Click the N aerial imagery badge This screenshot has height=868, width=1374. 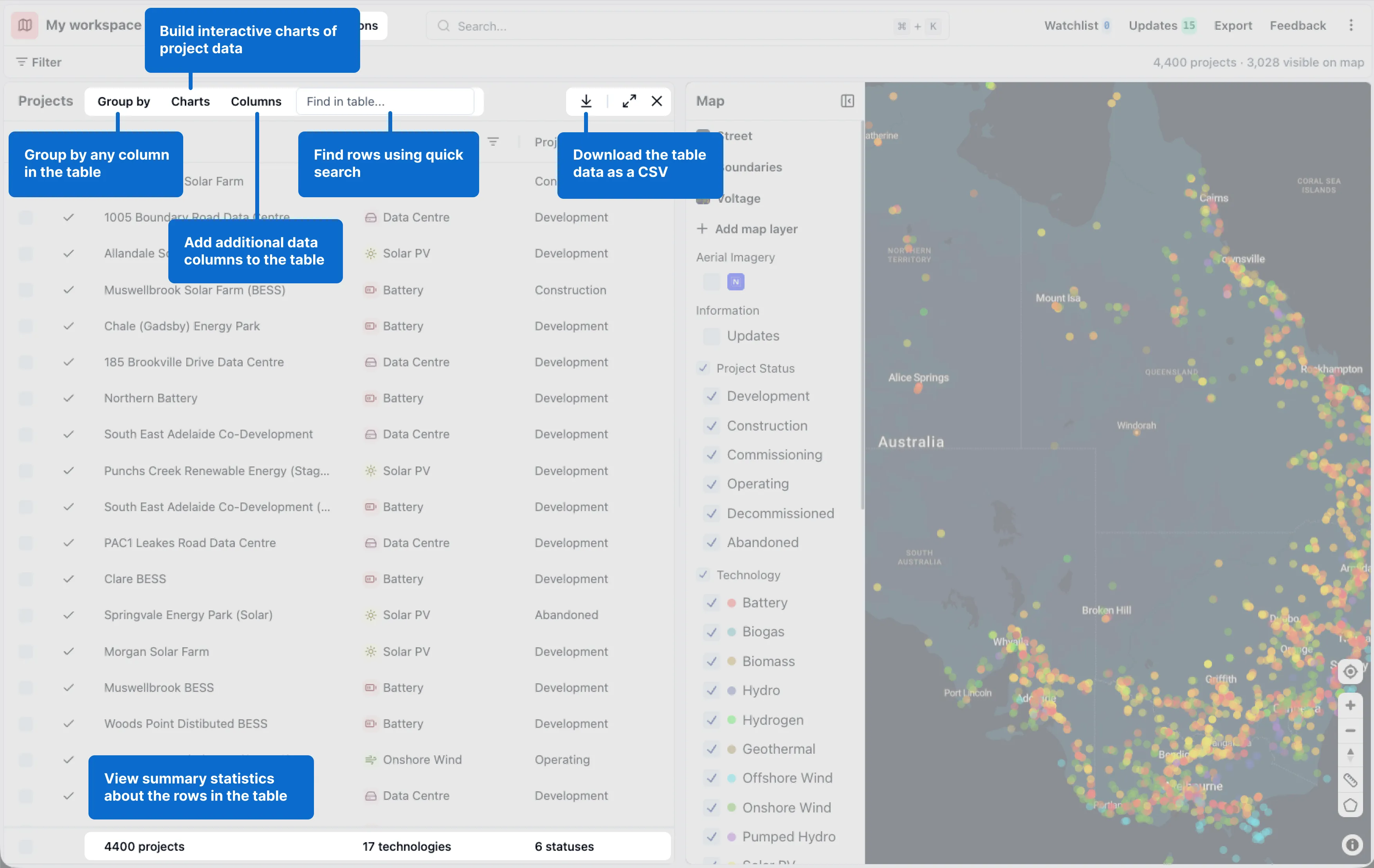(x=736, y=281)
